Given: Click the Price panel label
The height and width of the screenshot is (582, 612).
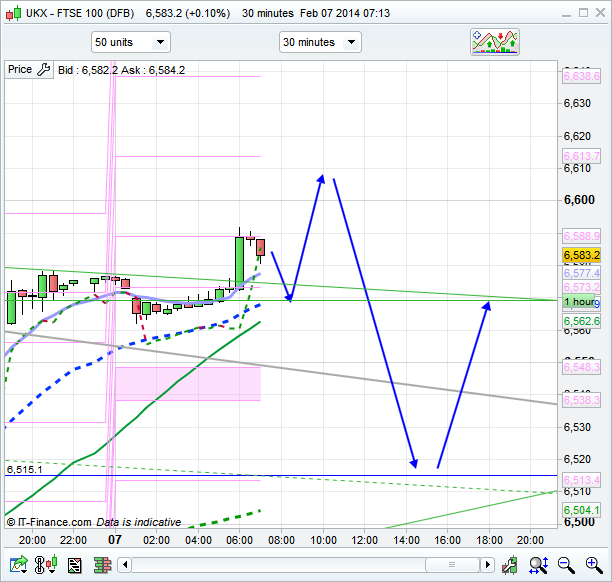Looking at the screenshot, I should point(20,70).
